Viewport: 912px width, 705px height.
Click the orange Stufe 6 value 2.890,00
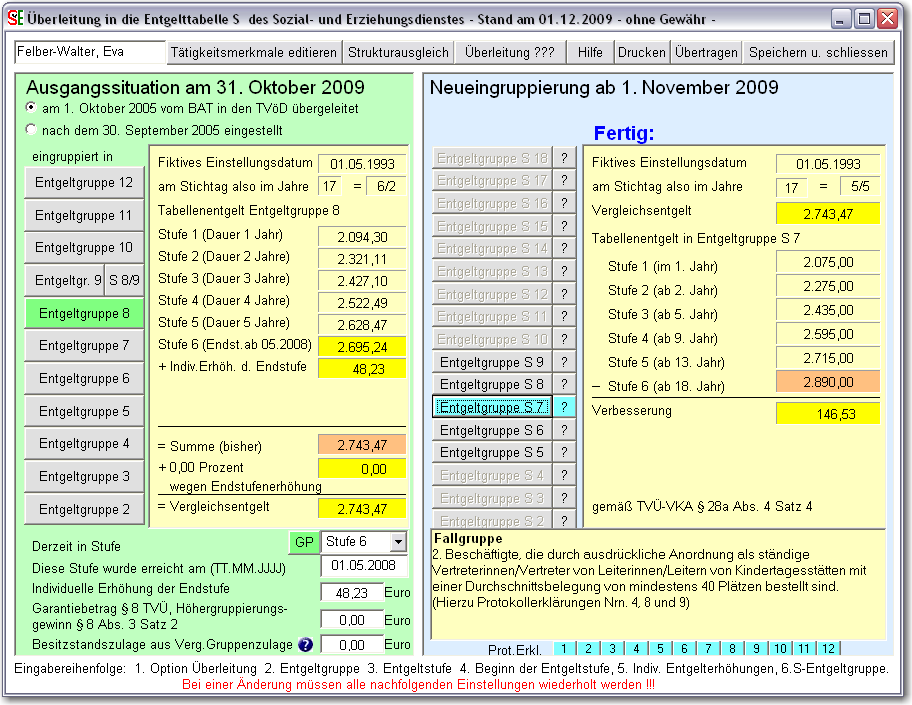point(828,382)
